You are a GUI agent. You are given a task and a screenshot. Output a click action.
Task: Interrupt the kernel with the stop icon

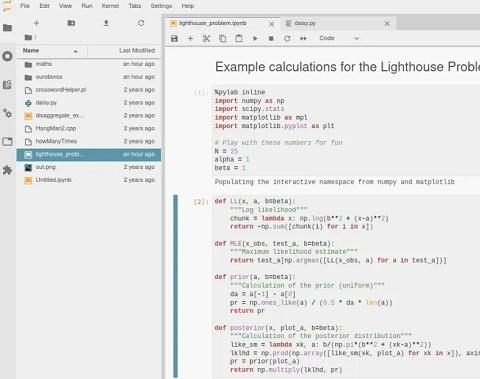point(271,38)
